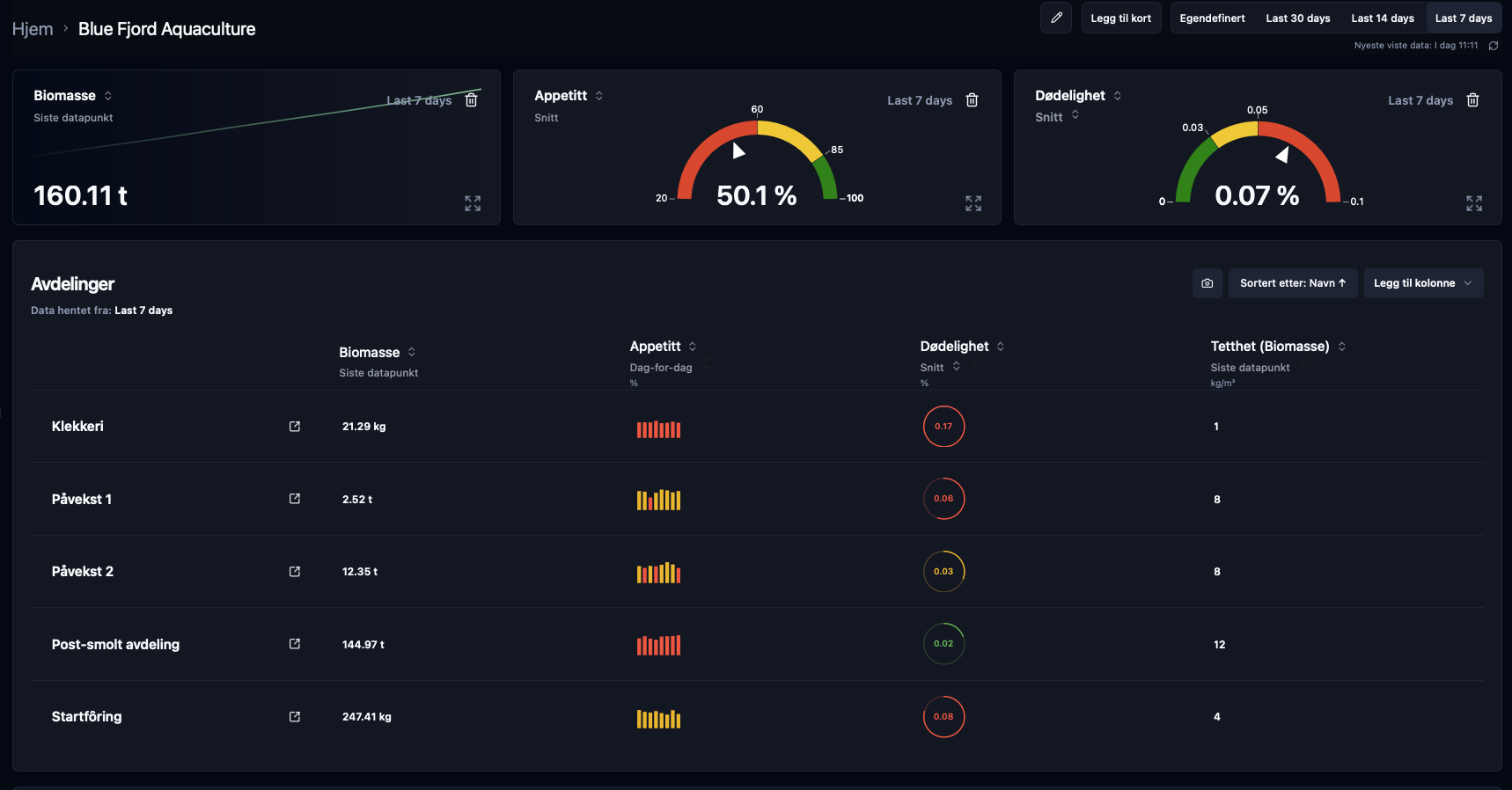Image resolution: width=1512 pixels, height=790 pixels.
Task: Expand the Appetitt card to fullscreen
Action: point(973,203)
